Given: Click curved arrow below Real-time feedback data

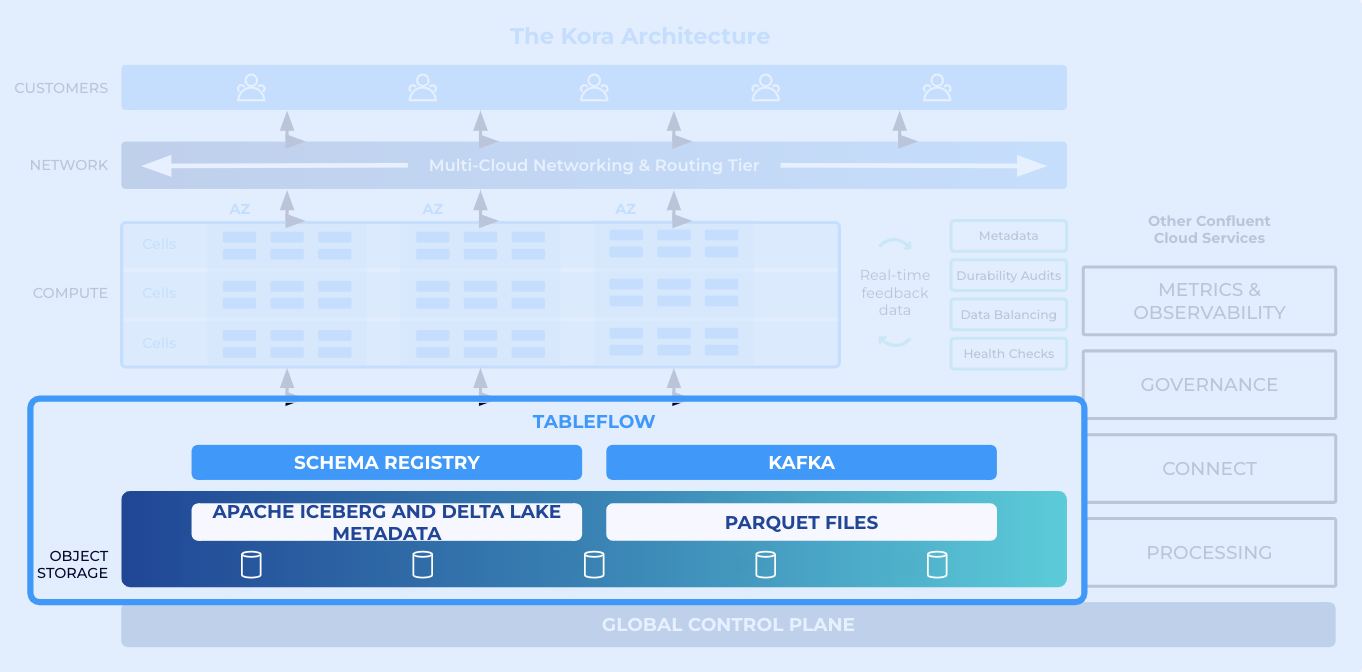Looking at the screenshot, I should pyautogui.click(x=894, y=342).
